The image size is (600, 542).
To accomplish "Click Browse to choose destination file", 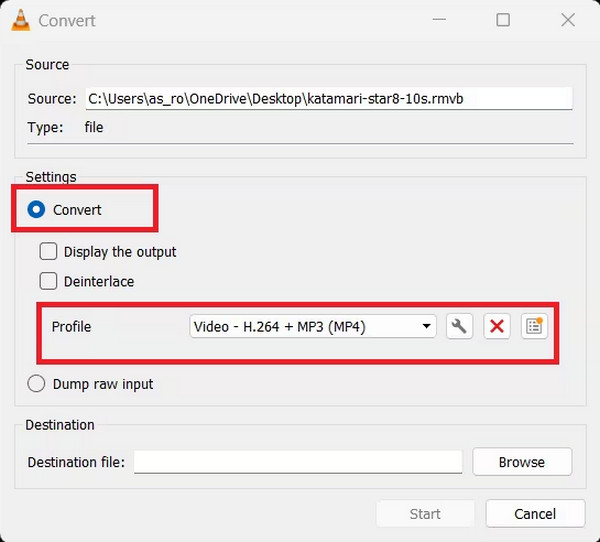I will (x=522, y=462).
